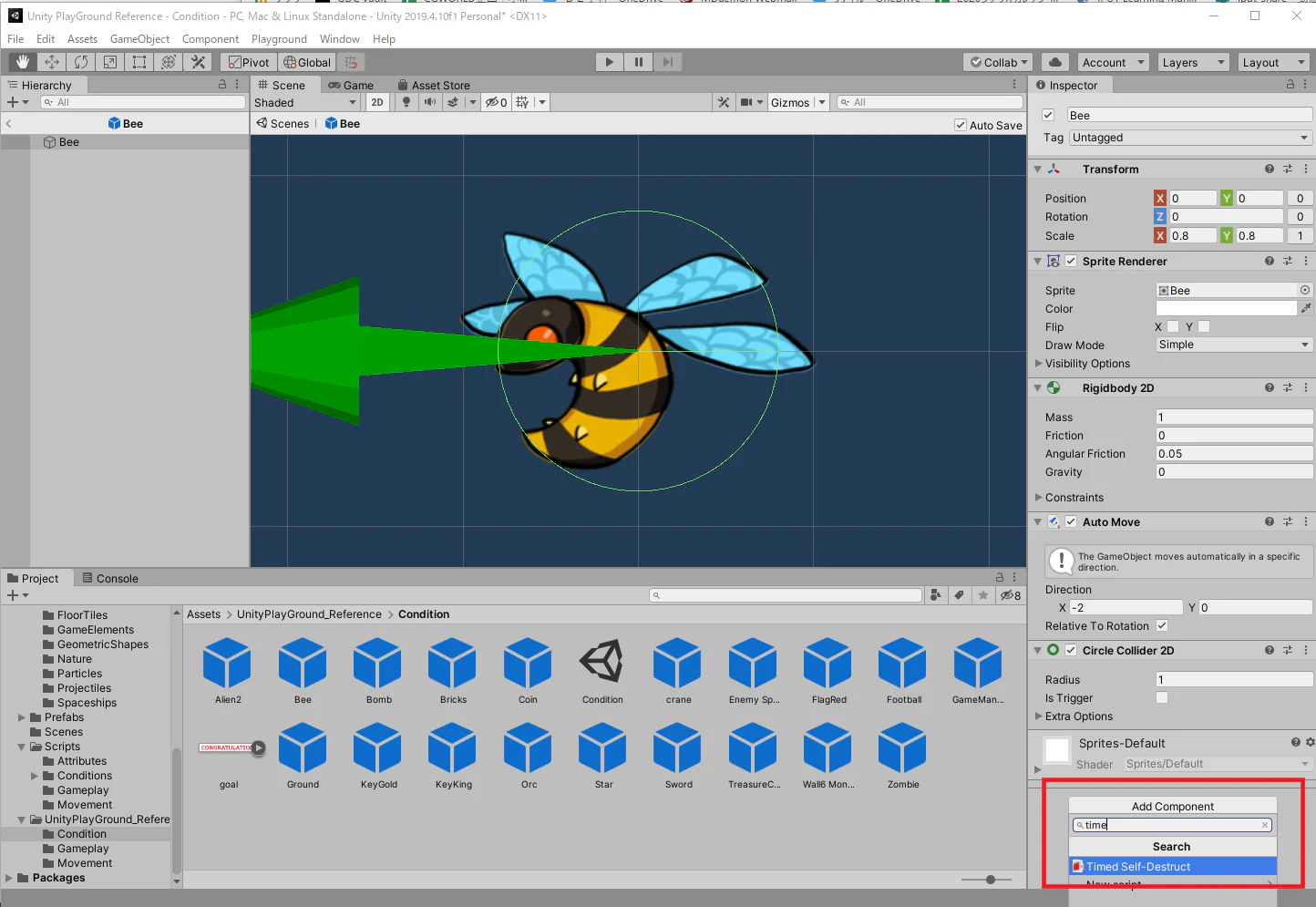Image resolution: width=1316 pixels, height=907 pixels.
Task: Clear the Add Component search text
Action: click(x=1265, y=825)
